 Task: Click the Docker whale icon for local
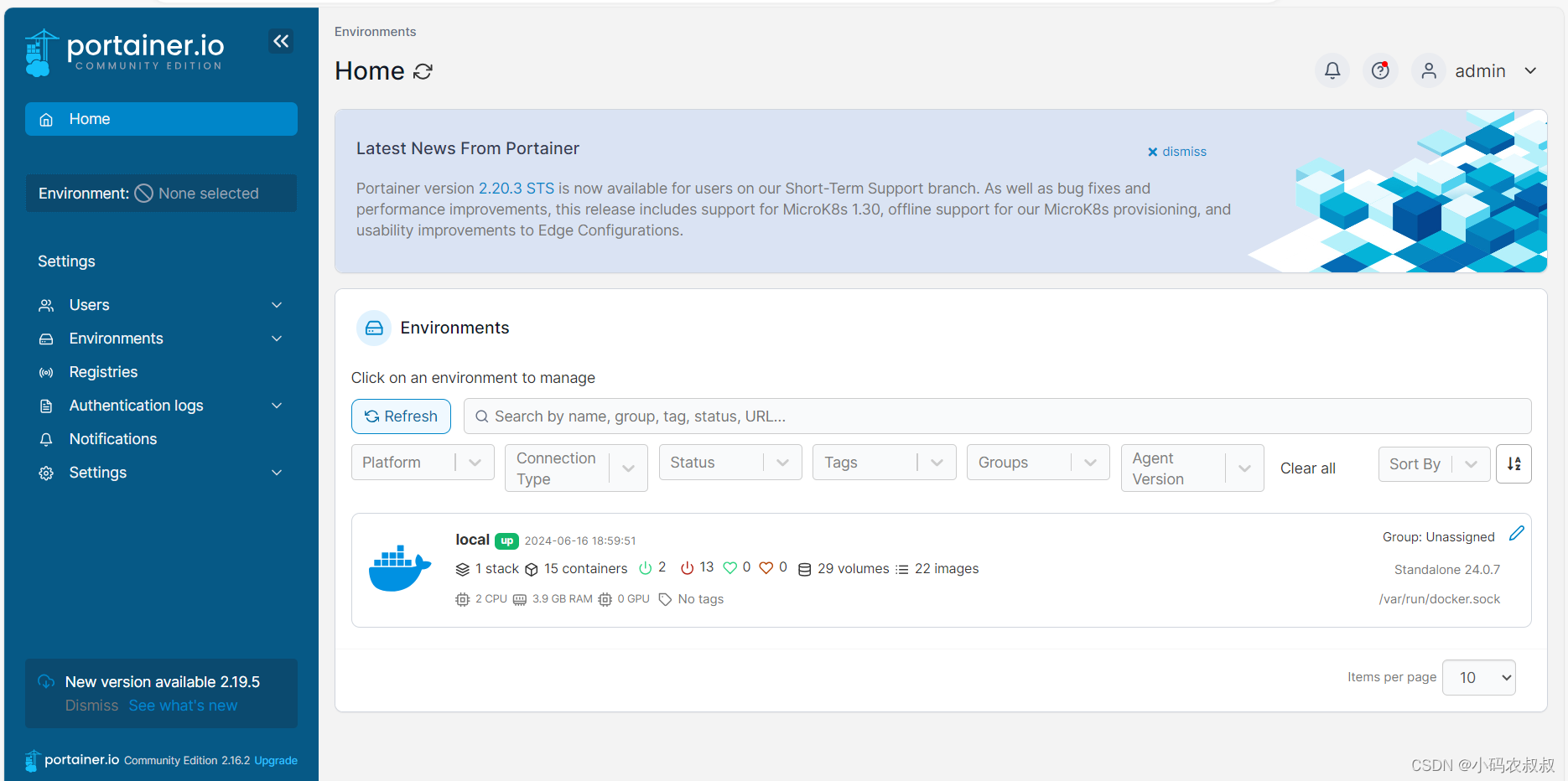(x=400, y=569)
